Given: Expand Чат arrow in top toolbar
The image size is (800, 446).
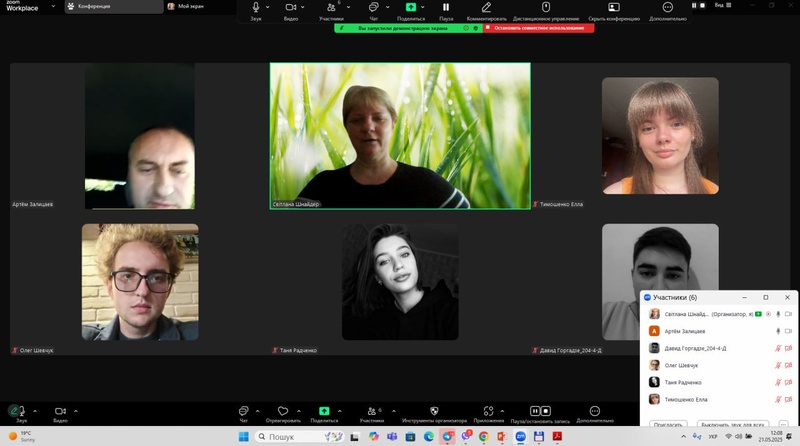Looking at the screenshot, I should tap(387, 7).
